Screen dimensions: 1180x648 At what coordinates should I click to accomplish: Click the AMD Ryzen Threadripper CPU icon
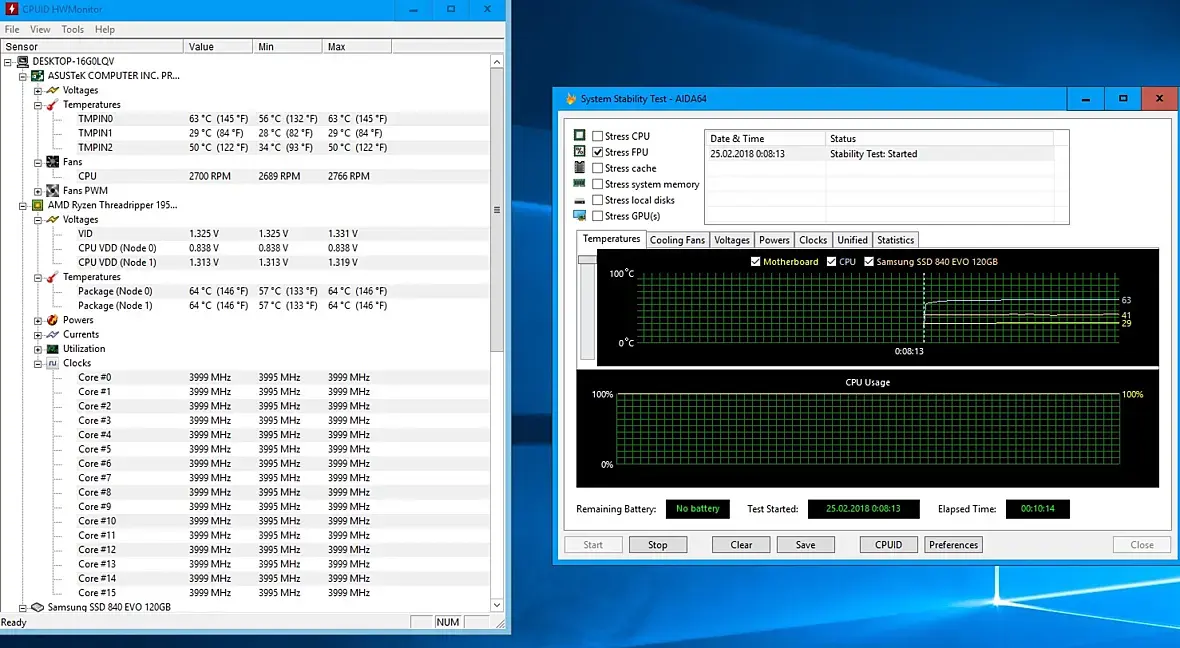pyautogui.click(x=38, y=205)
